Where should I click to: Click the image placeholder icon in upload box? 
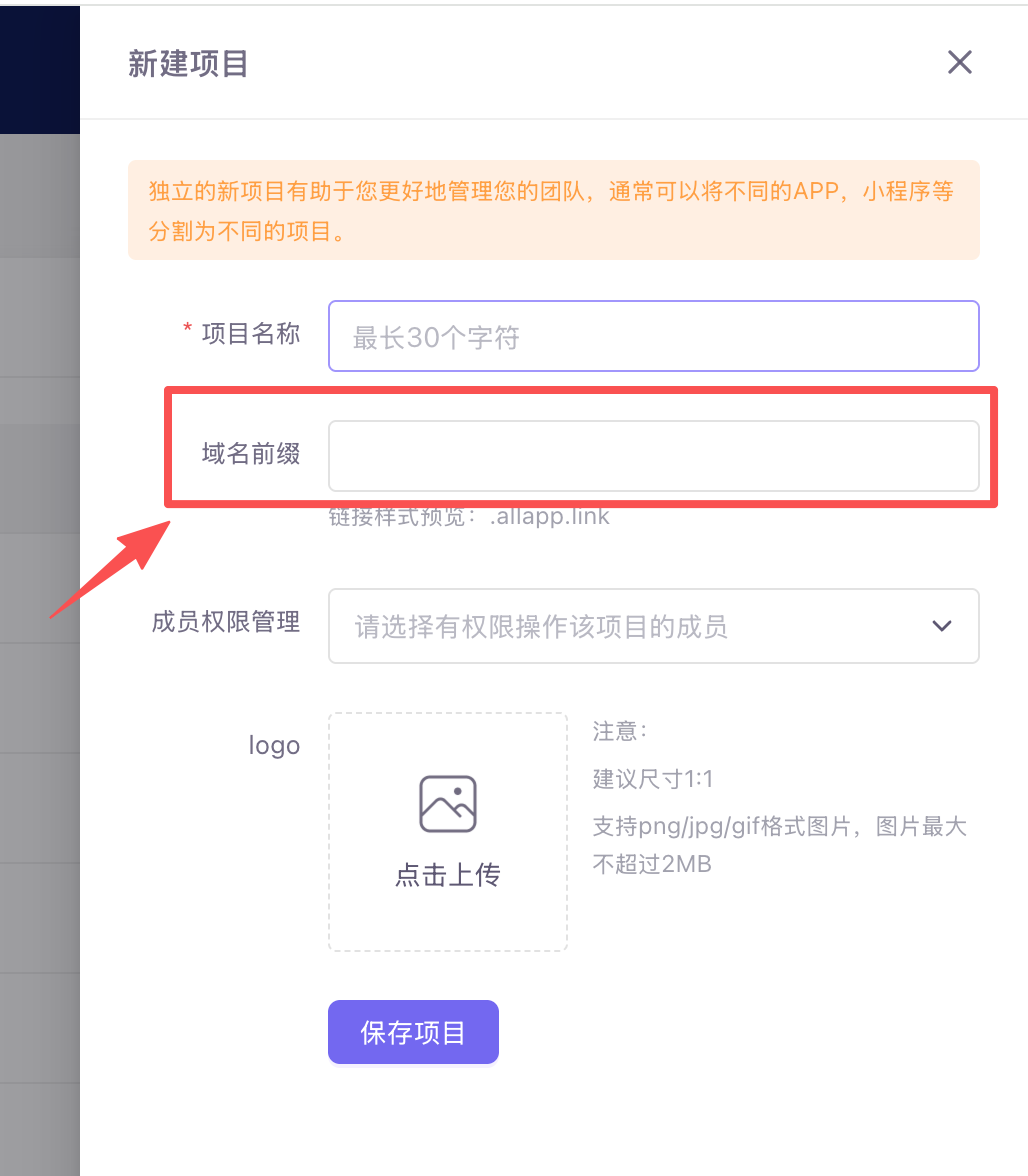click(447, 803)
